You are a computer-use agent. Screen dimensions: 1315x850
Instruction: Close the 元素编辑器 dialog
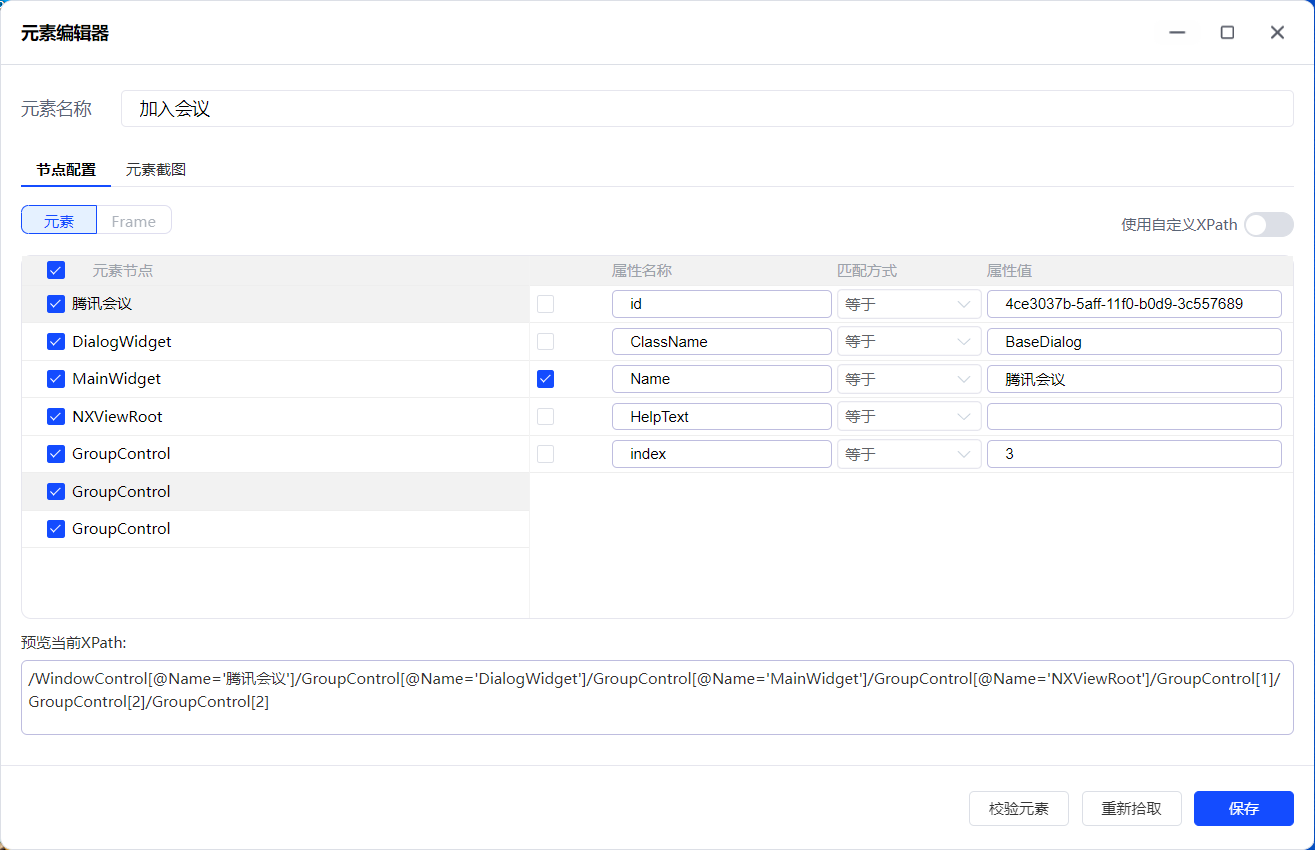pos(1277,32)
